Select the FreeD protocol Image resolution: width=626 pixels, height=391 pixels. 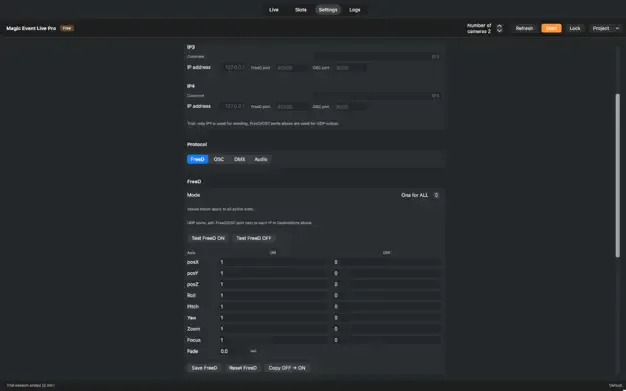[x=197, y=159]
